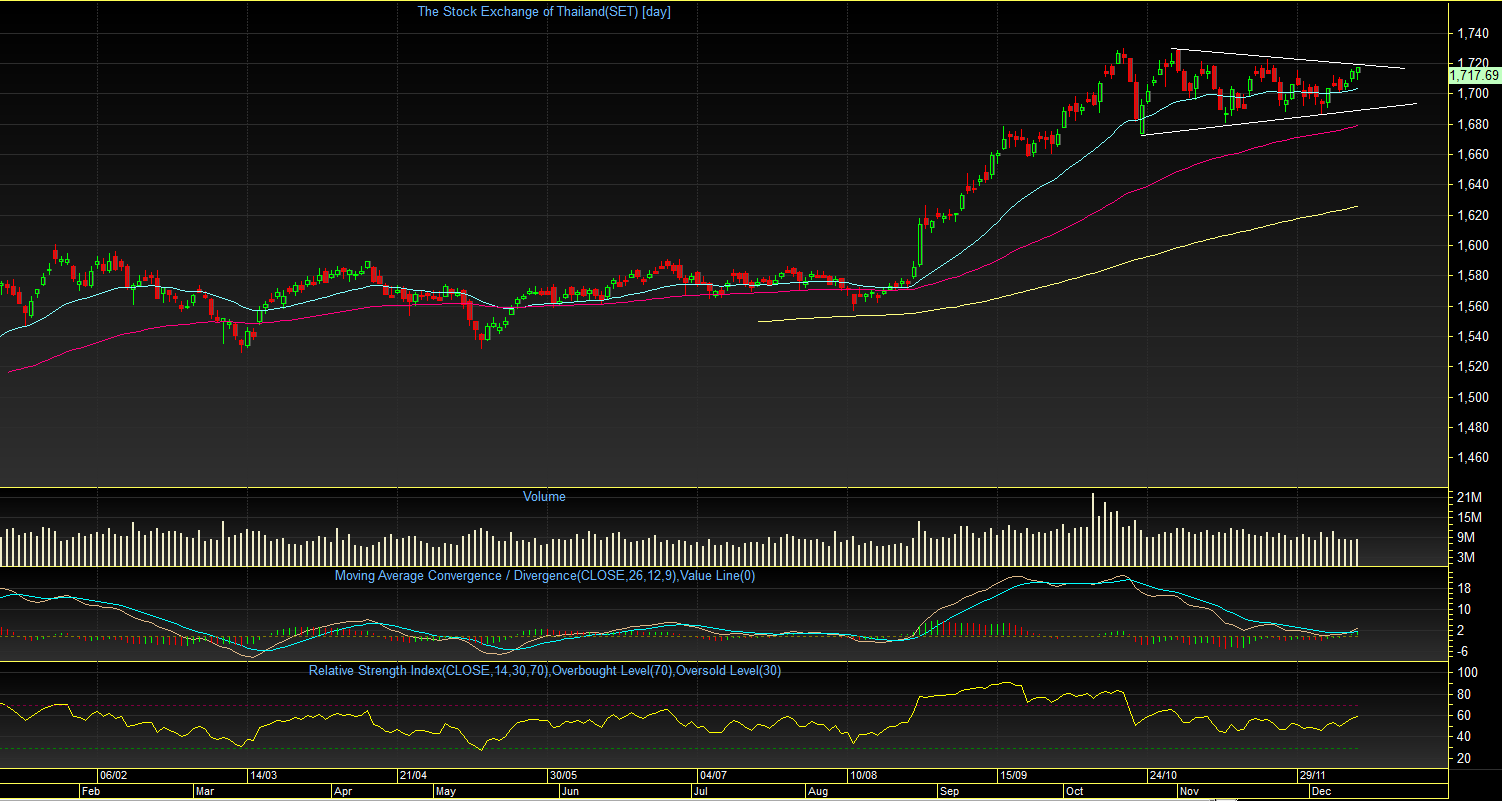This screenshot has height=801, width=1502.
Task: Click the Mar month label
Action: [x=205, y=791]
